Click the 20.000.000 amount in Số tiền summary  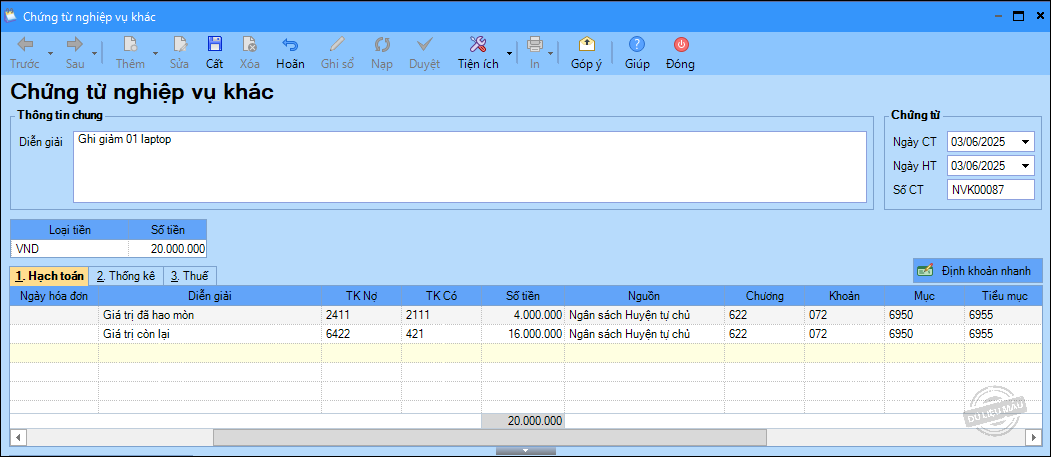point(168,249)
